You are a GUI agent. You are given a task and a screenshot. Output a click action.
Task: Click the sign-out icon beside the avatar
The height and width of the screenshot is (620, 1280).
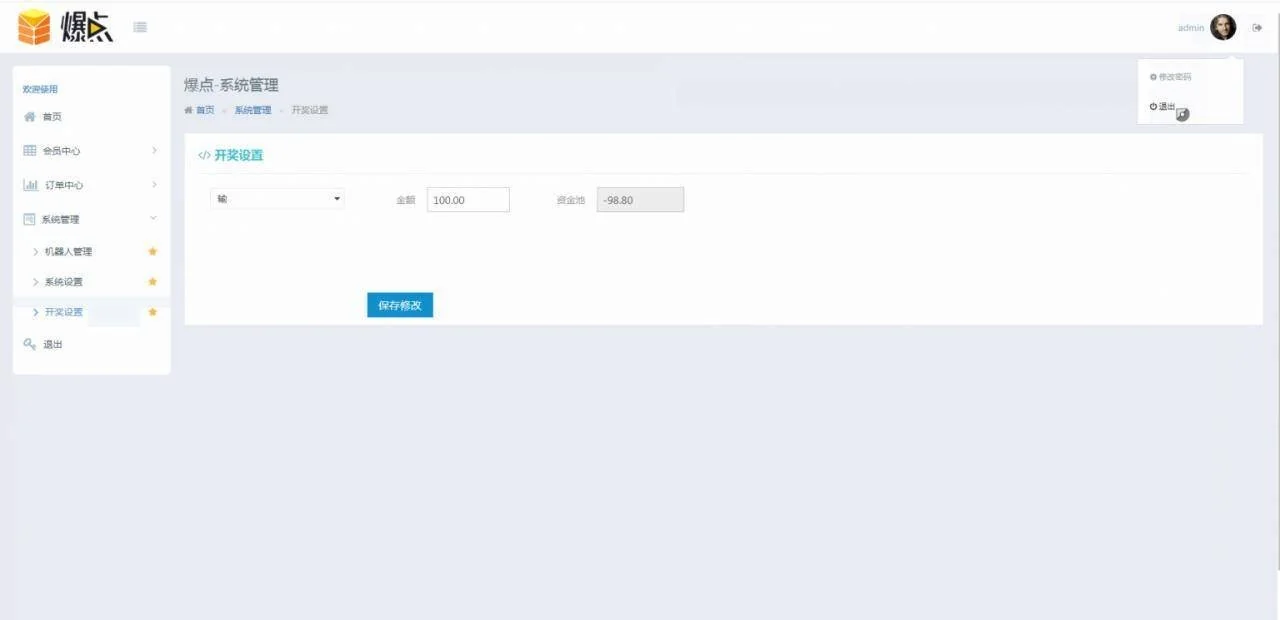(x=1257, y=28)
